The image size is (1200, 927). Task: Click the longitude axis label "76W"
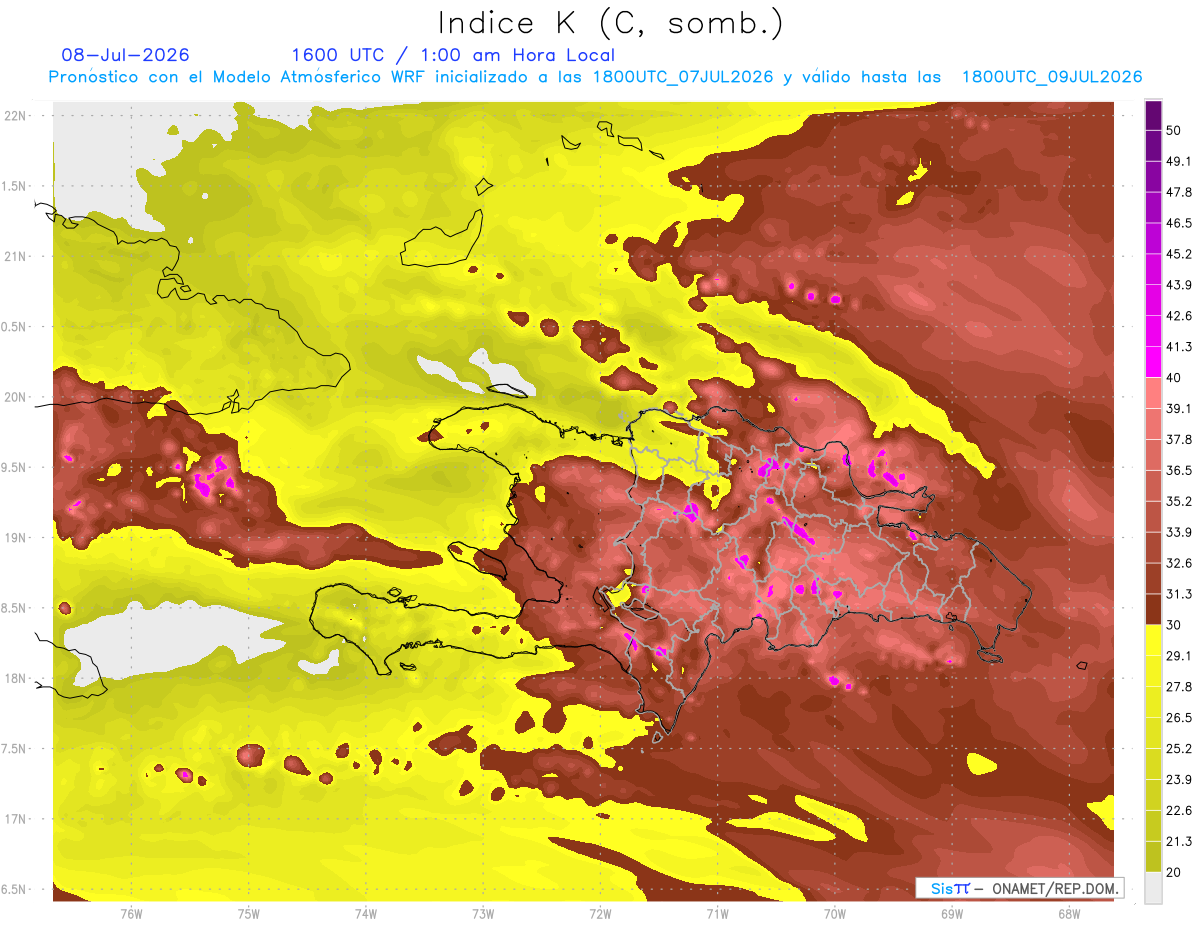[x=131, y=913]
